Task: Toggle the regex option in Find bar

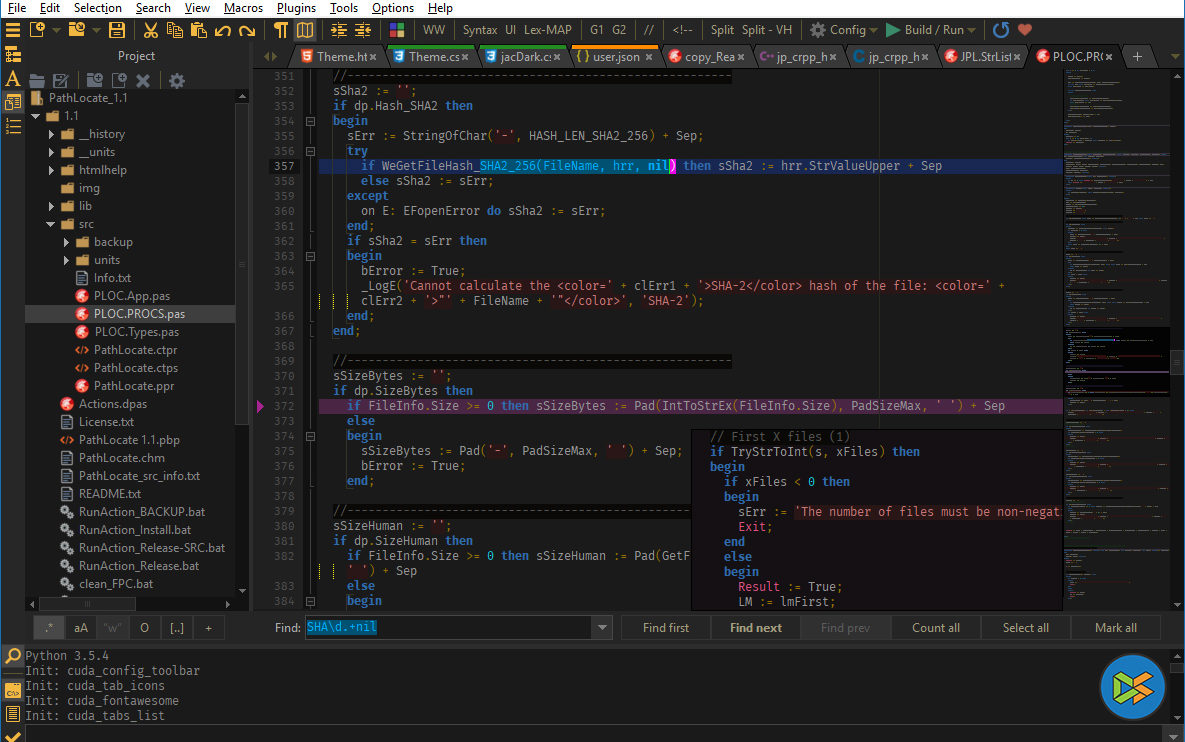Action: 49,628
